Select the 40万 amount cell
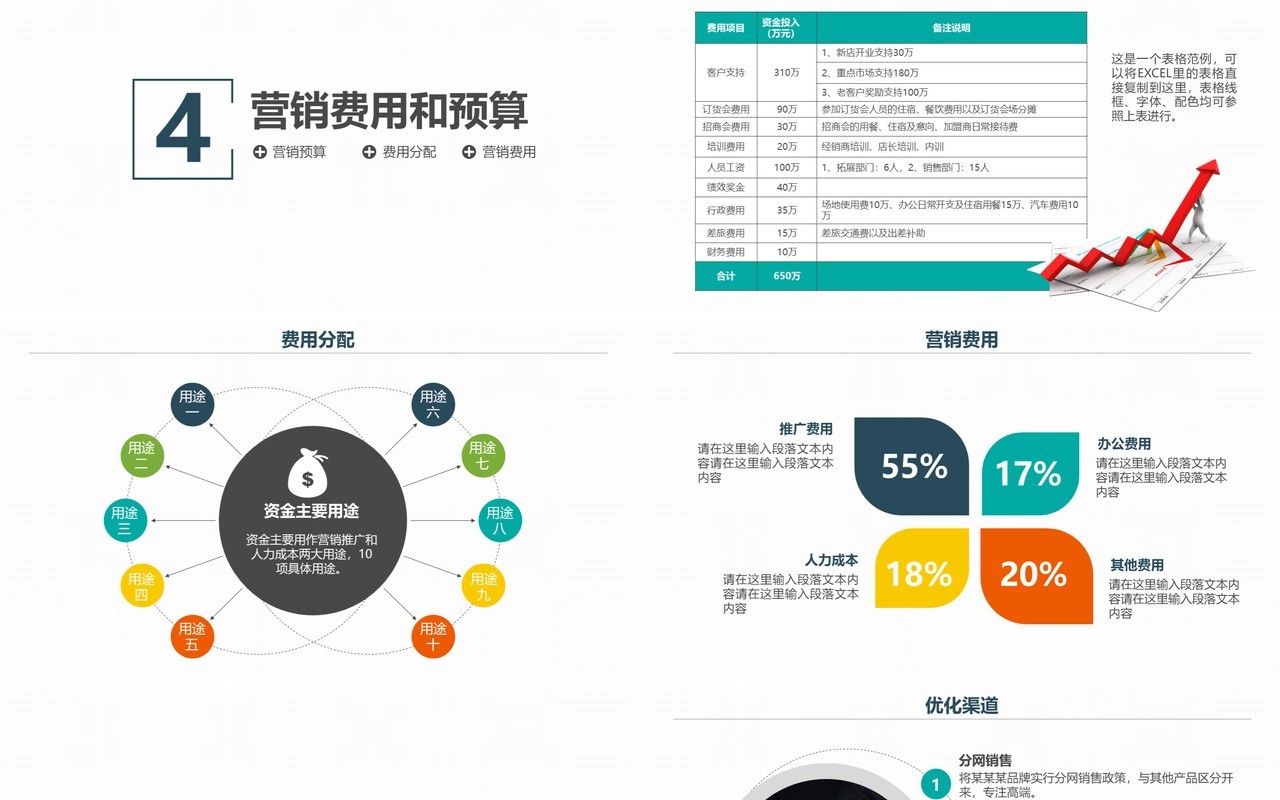The image size is (1280, 800). point(786,187)
